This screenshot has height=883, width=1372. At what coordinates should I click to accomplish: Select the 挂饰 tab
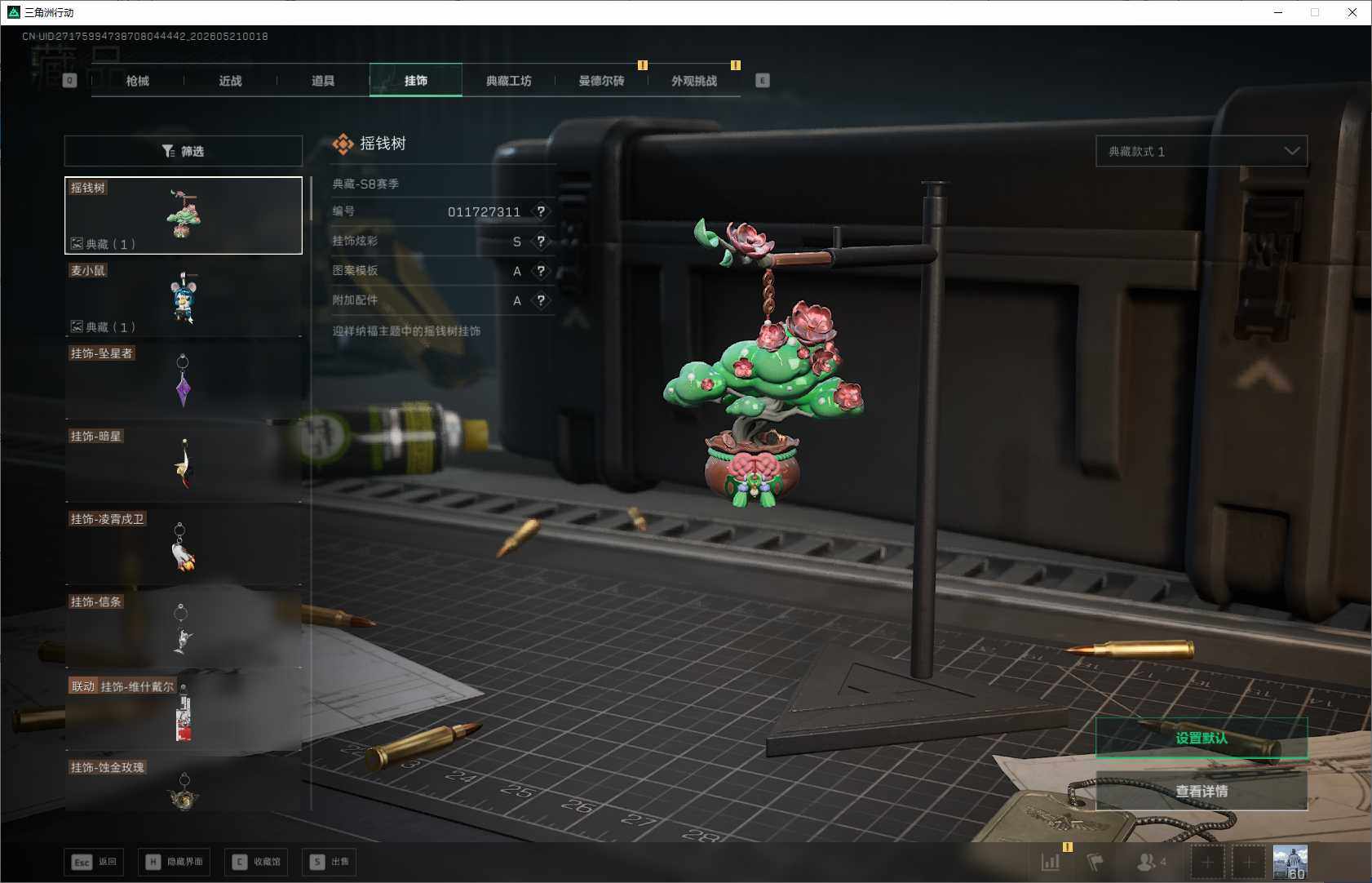[416, 81]
